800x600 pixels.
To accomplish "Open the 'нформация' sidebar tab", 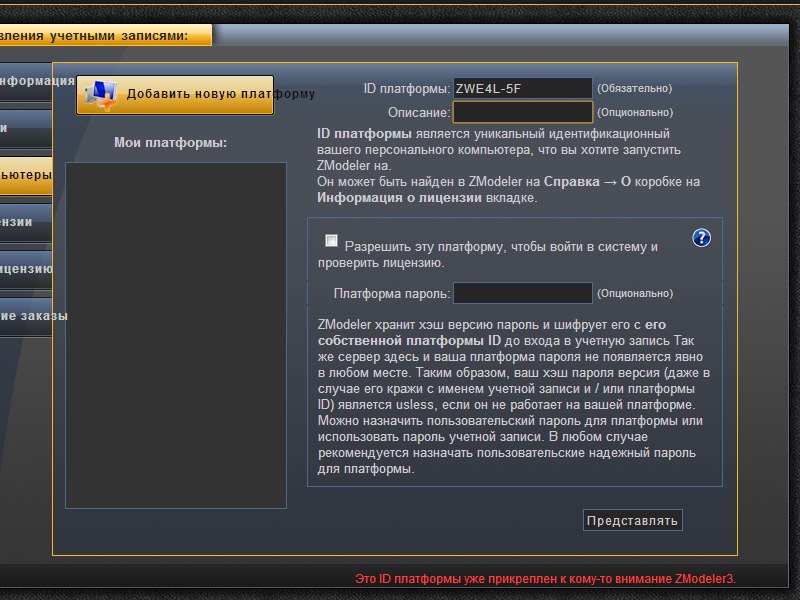I will point(26,81).
